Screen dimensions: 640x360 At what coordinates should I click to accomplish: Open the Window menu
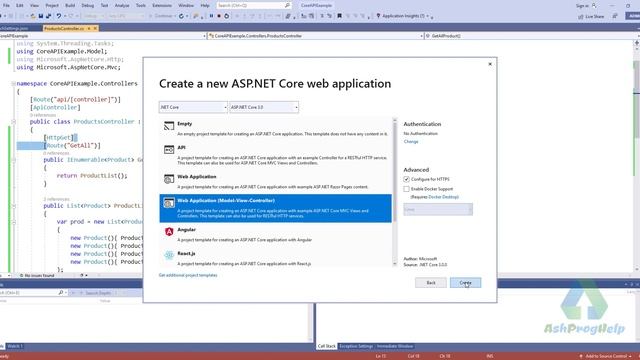point(186,6)
